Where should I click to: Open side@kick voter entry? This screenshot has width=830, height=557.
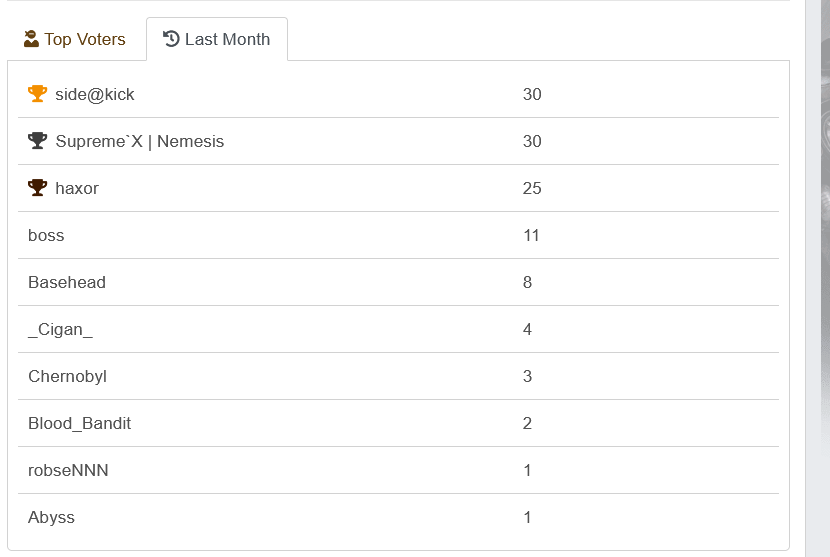point(94,95)
